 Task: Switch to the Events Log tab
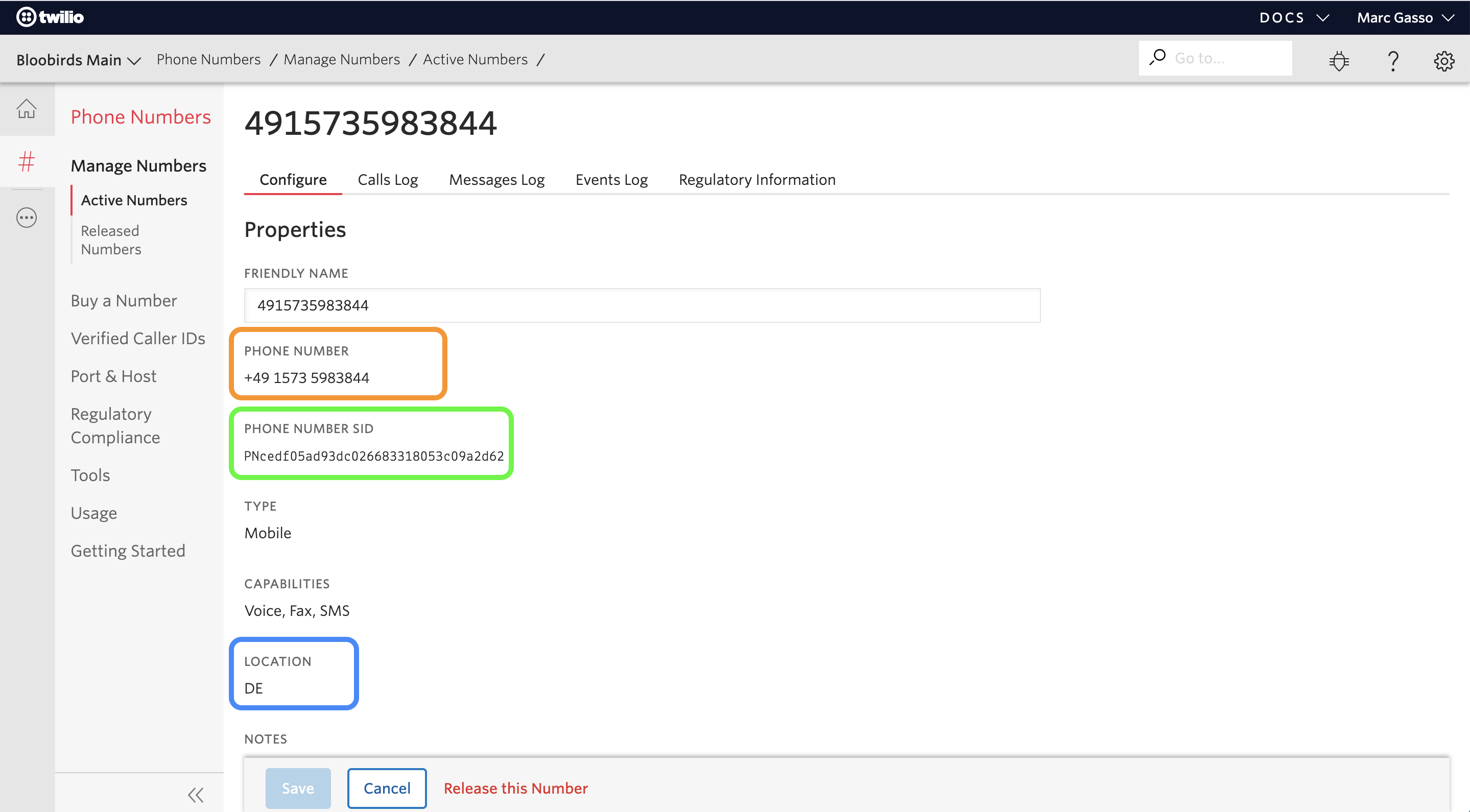coord(611,179)
